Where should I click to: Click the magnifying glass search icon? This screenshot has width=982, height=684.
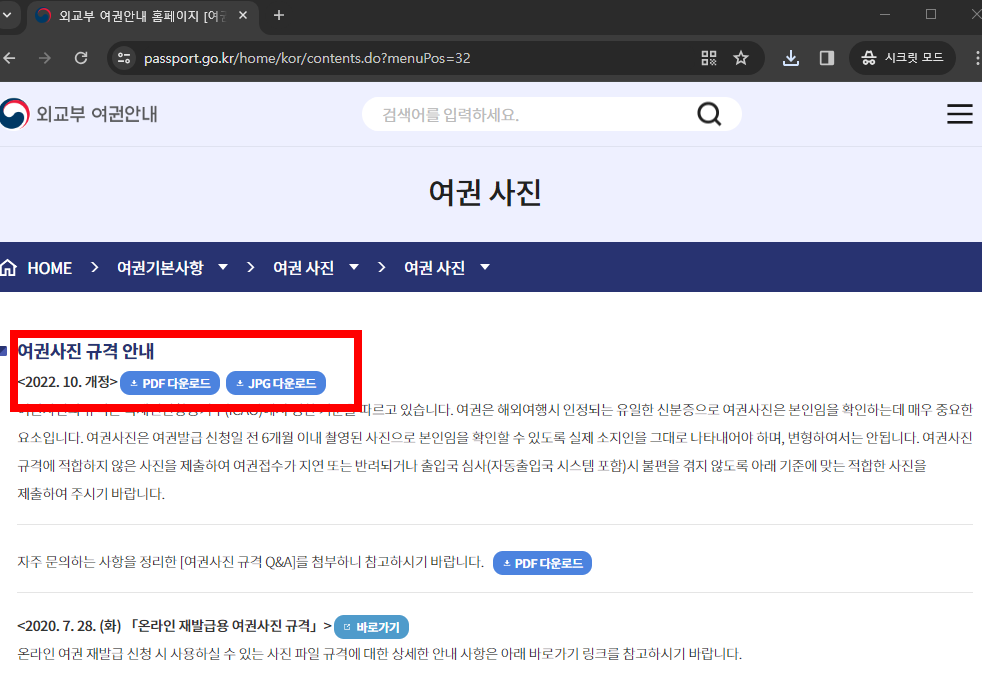tap(709, 113)
